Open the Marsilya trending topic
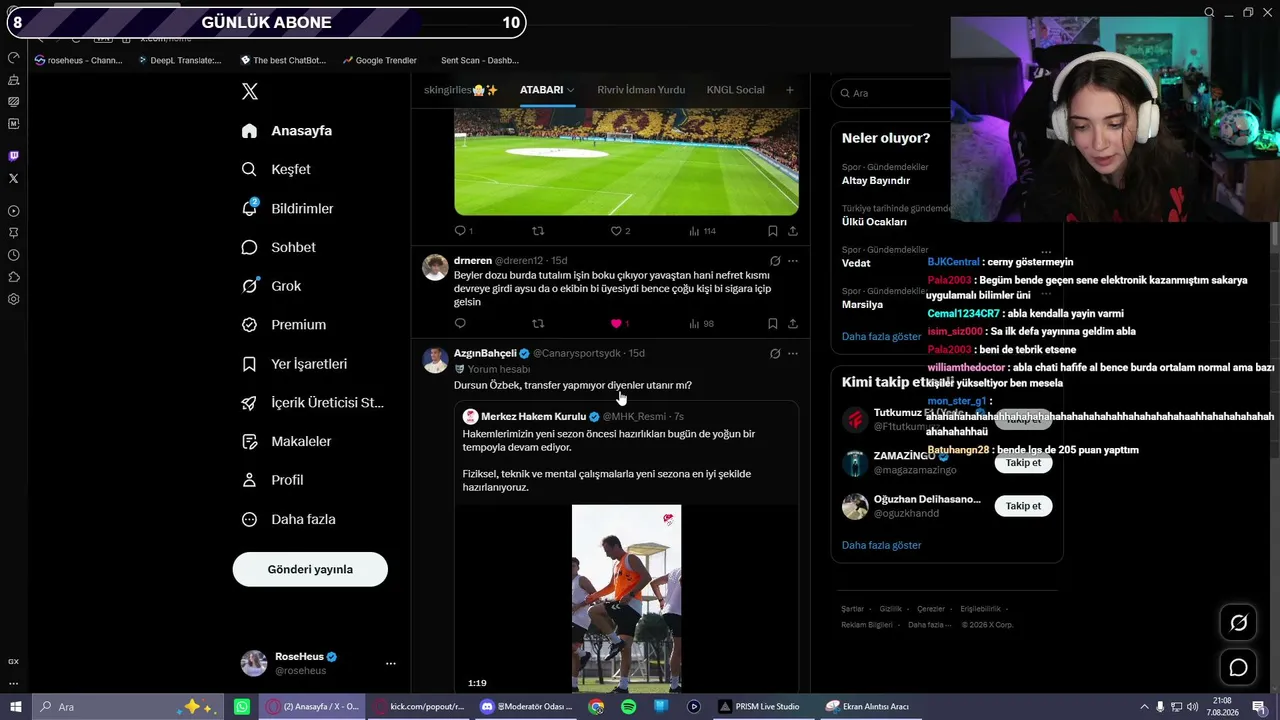1280x720 pixels. point(862,304)
